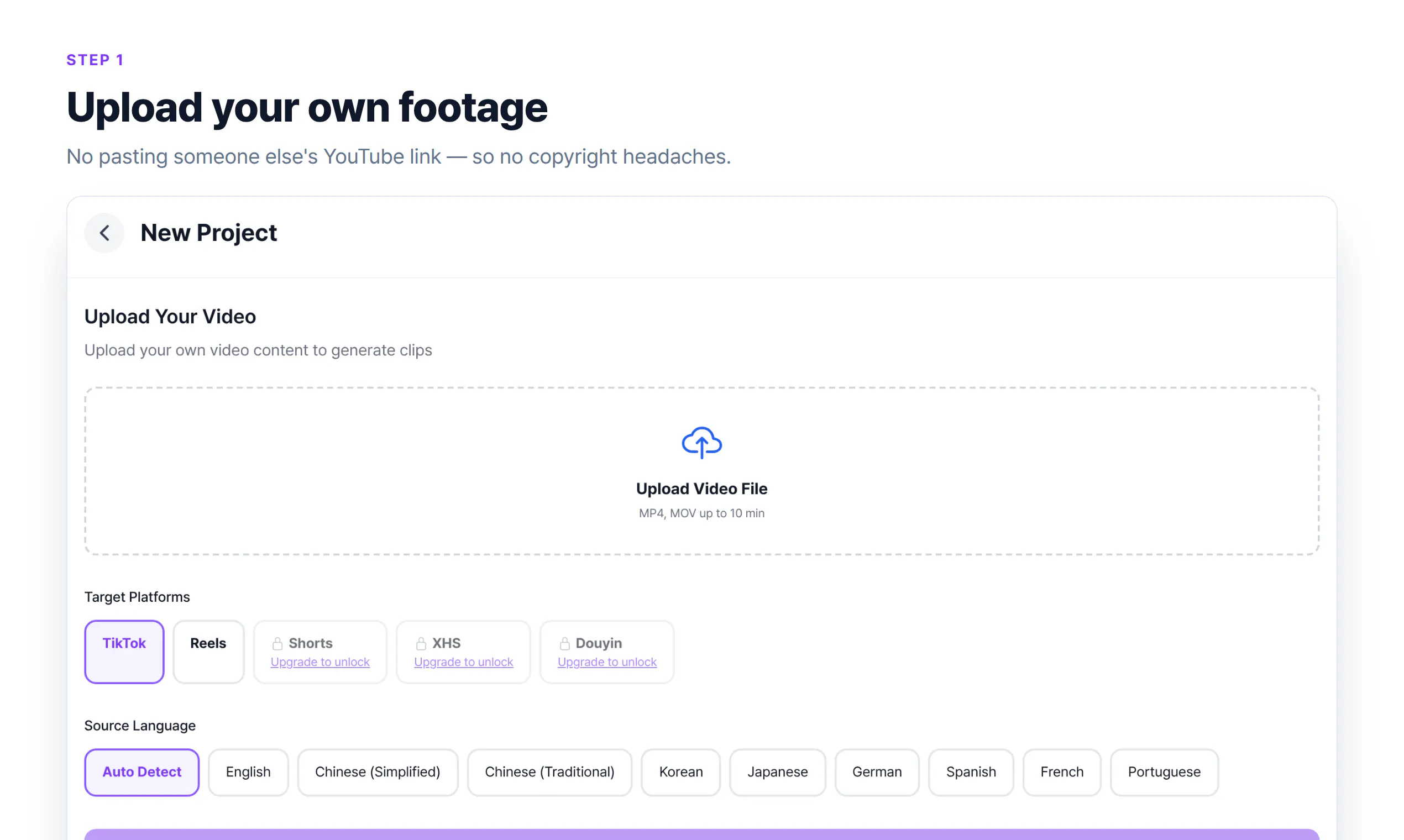Image resolution: width=1404 pixels, height=840 pixels.
Task: Click the Shorts platform name
Action: point(310,644)
